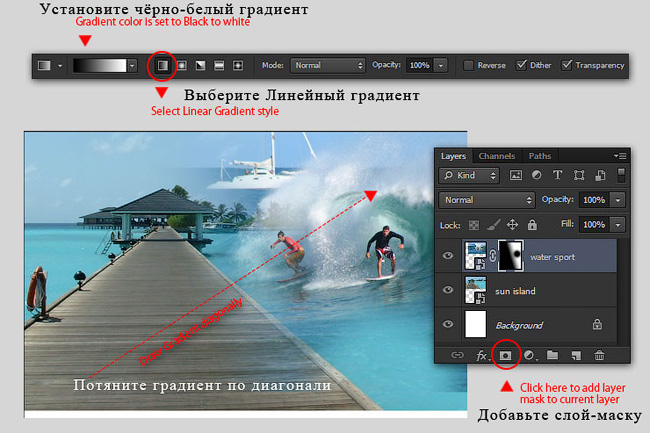The image size is (650, 433).
Task: Hide the sun island layer
Action: [448, 290]
